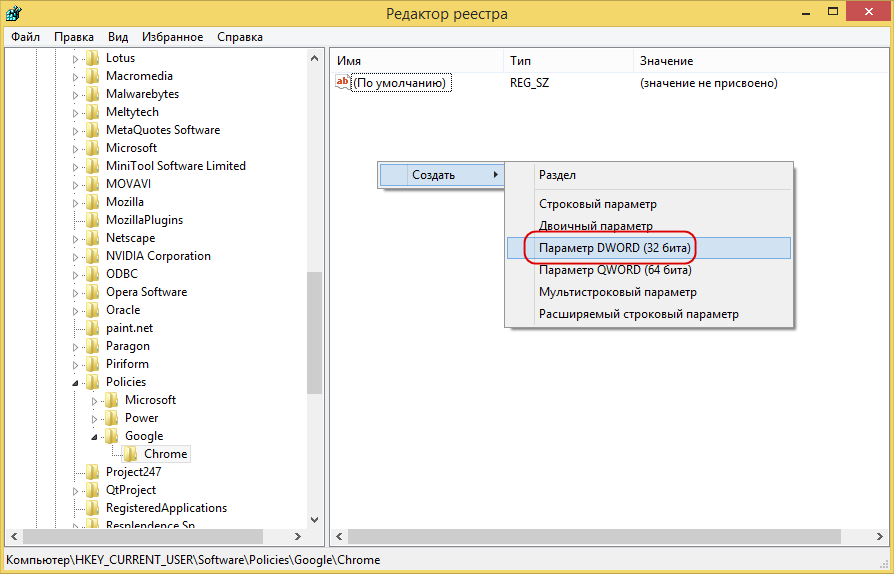
Task: Click the paint.net folder icon
Action: 92,328
